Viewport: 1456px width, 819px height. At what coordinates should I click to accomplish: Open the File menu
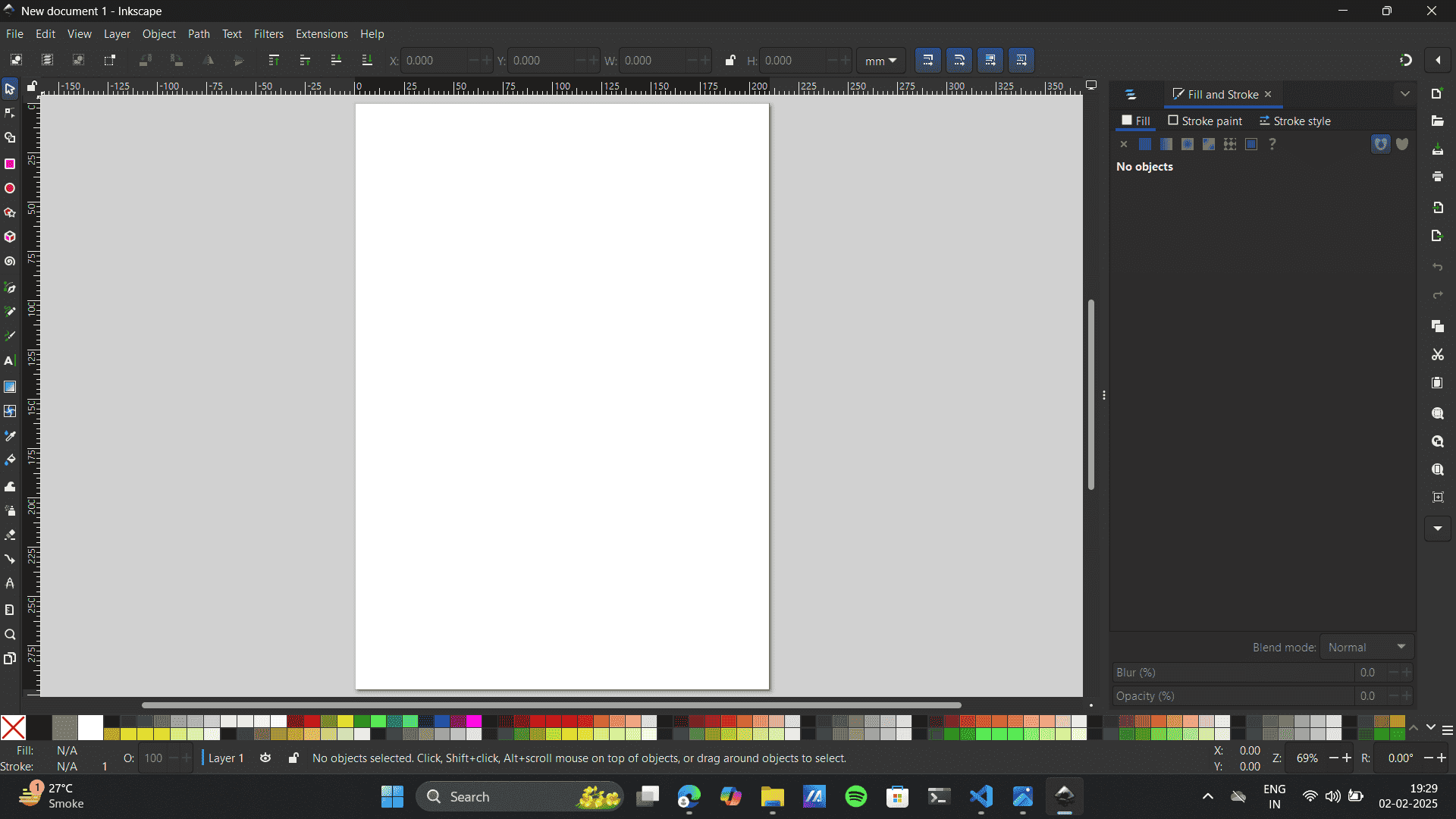coord(14,34)
